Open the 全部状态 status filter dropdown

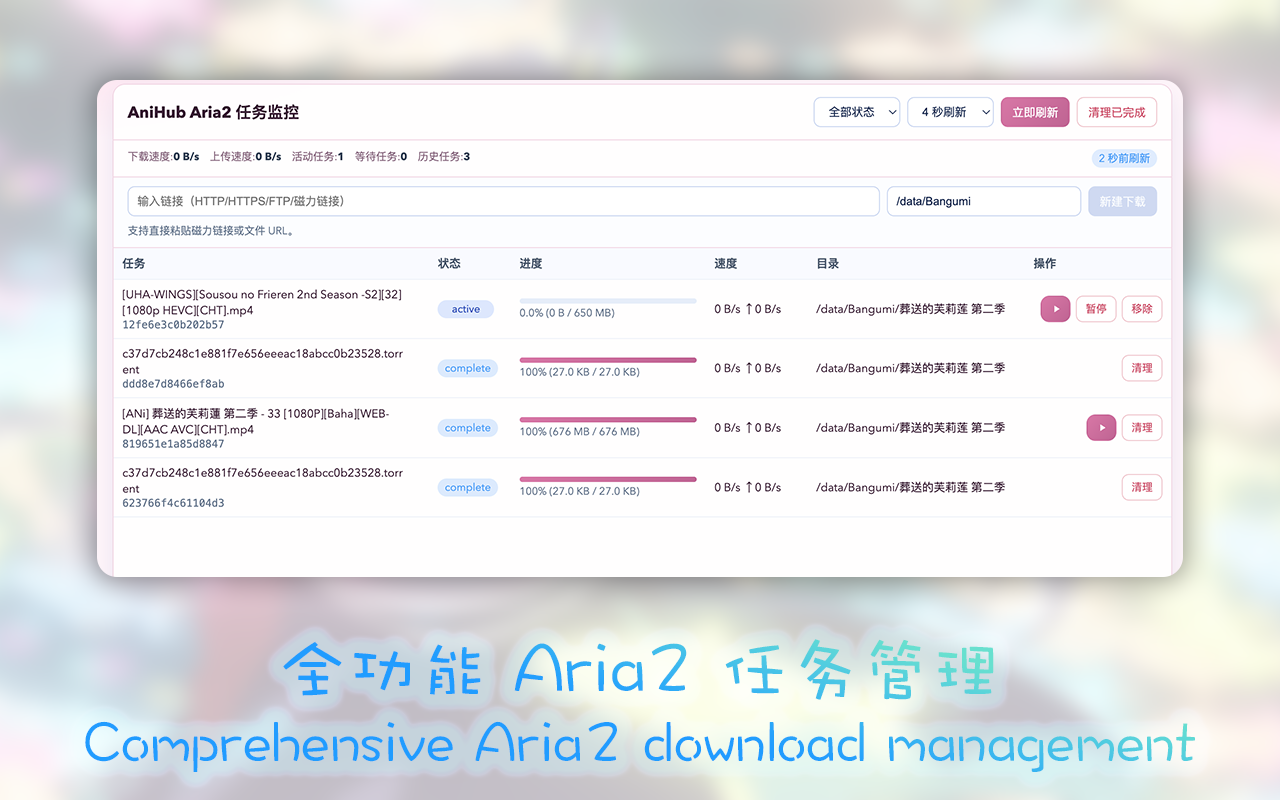pos(857,112)
